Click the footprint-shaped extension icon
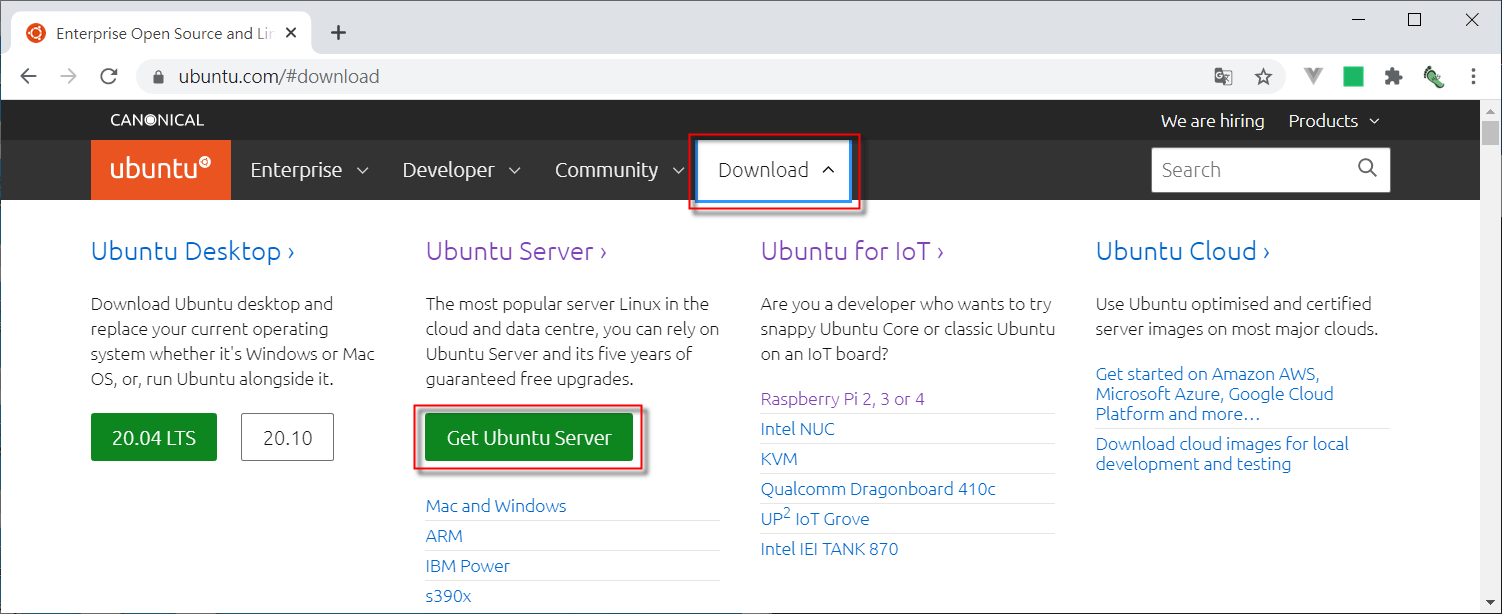This screenshot has width=1502, height=614. [1433, 75]
